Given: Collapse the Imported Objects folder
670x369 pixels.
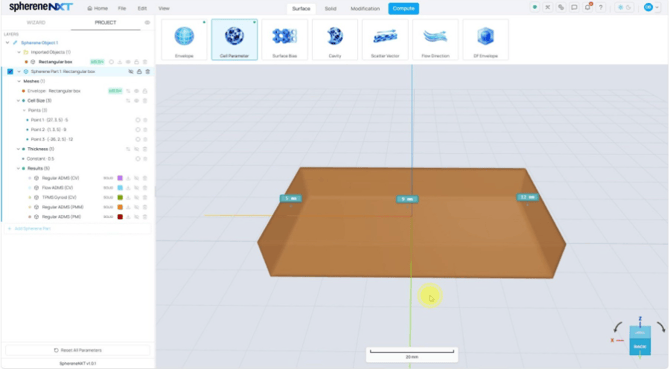Looking at the screenshot, I should (19, 52).
